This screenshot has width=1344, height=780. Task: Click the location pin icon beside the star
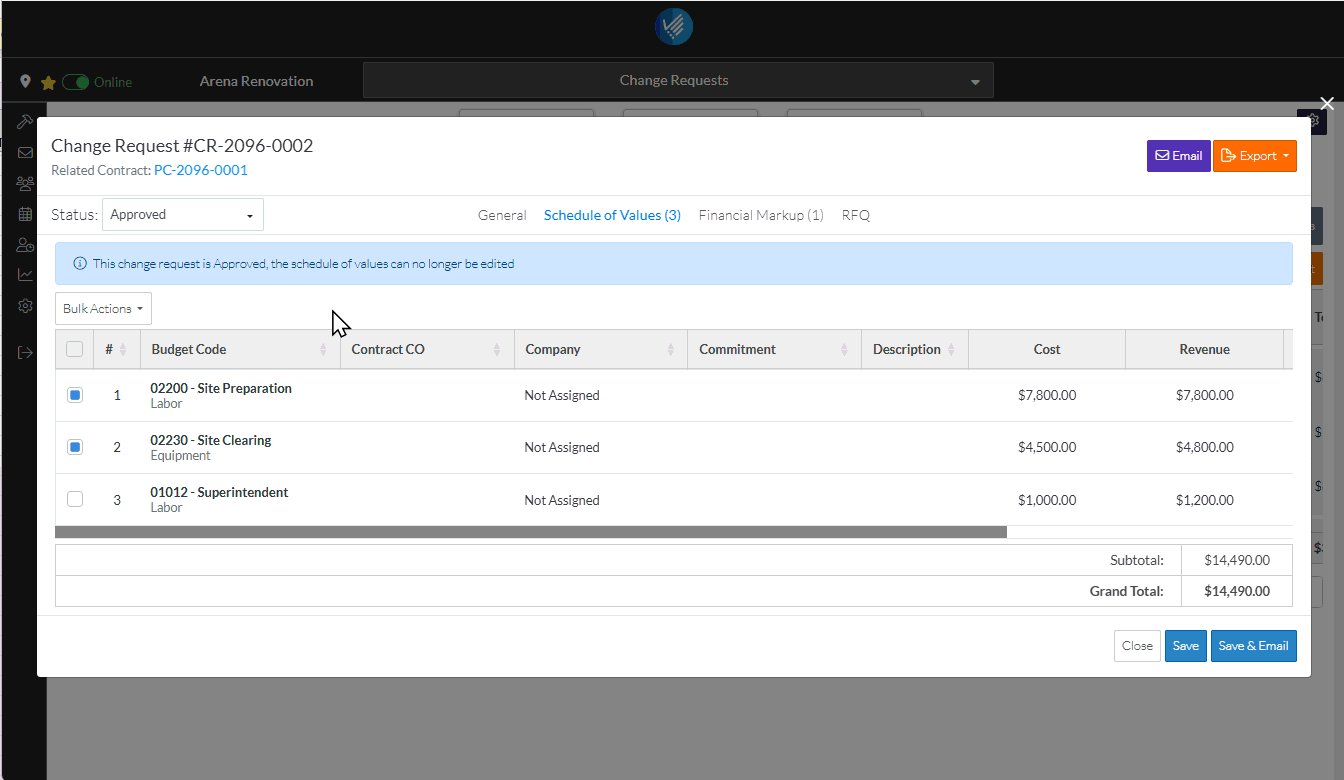pos(25,82)
